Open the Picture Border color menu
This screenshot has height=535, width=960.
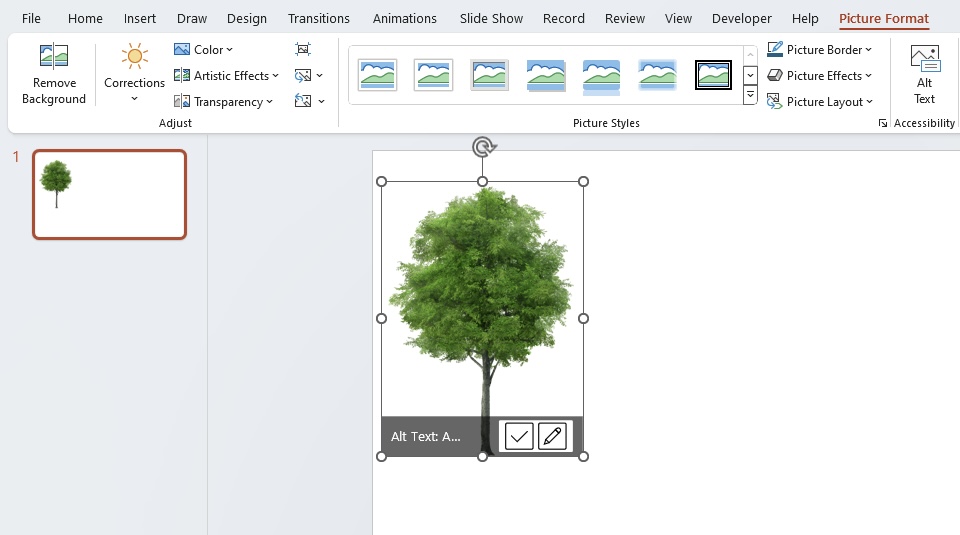pyautogui.click(x=819, y=50)
